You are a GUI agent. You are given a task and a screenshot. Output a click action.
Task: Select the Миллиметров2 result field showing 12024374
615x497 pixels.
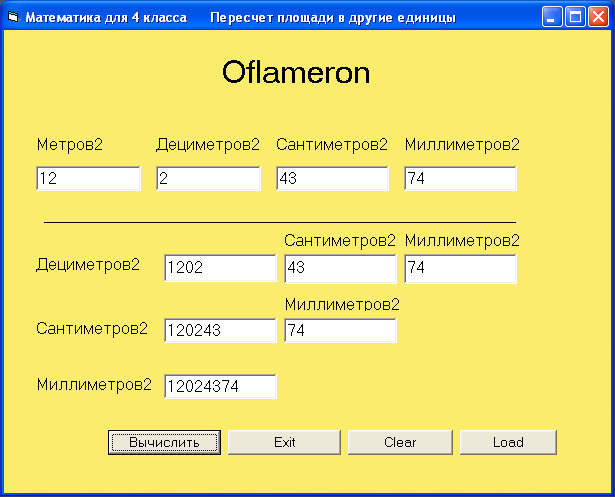click(x=220, y=386)
